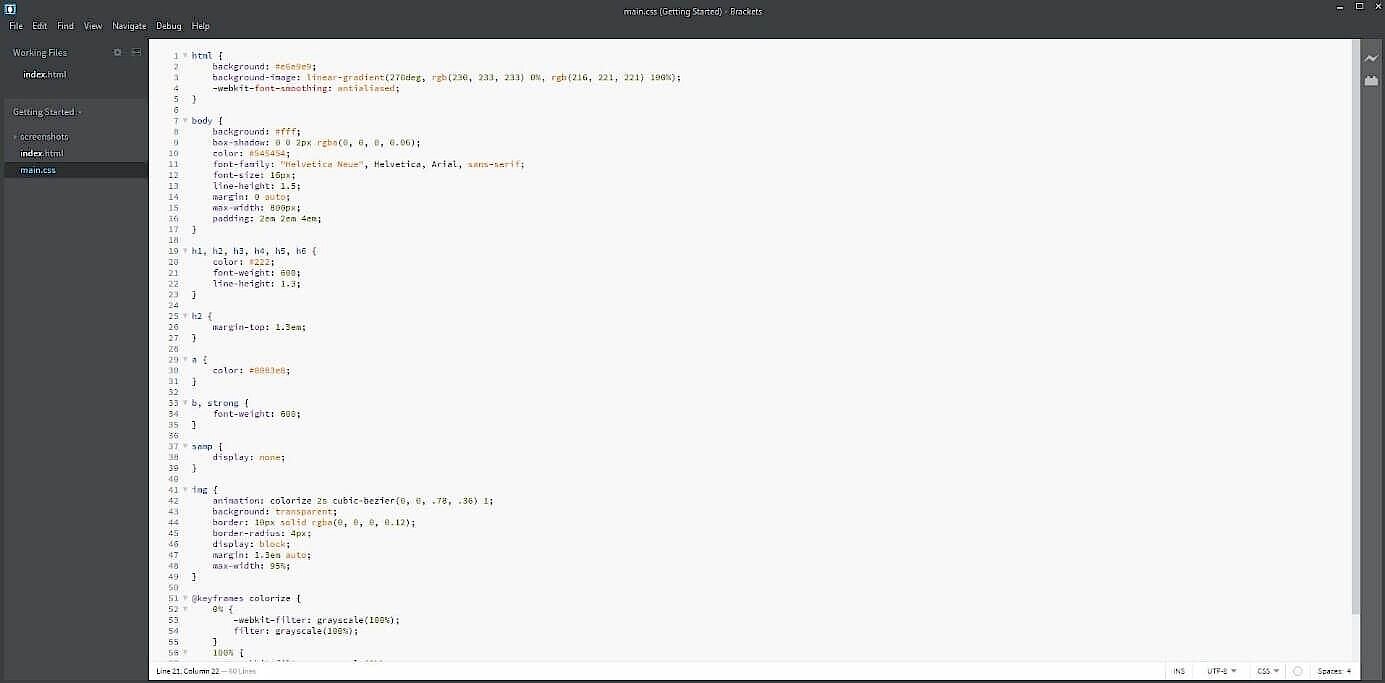Click the Working Files settings gear icon
The image size is (1385, 683).
pos(117,52)
